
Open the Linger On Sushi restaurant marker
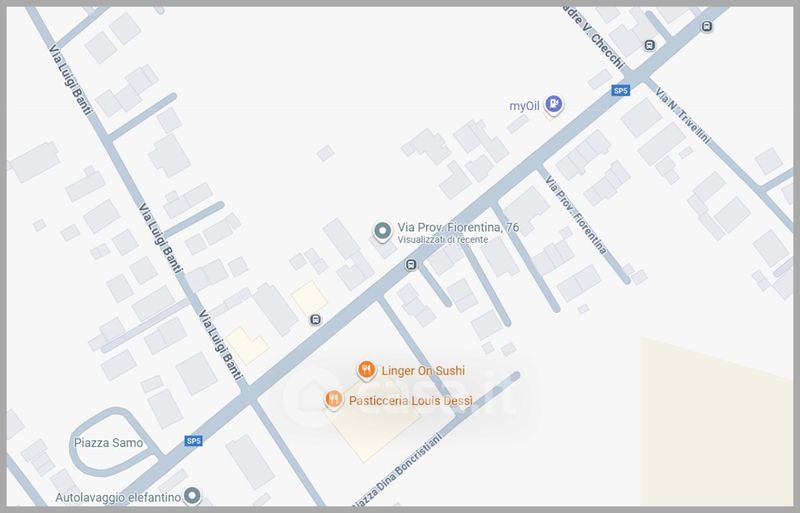[366, 370]
